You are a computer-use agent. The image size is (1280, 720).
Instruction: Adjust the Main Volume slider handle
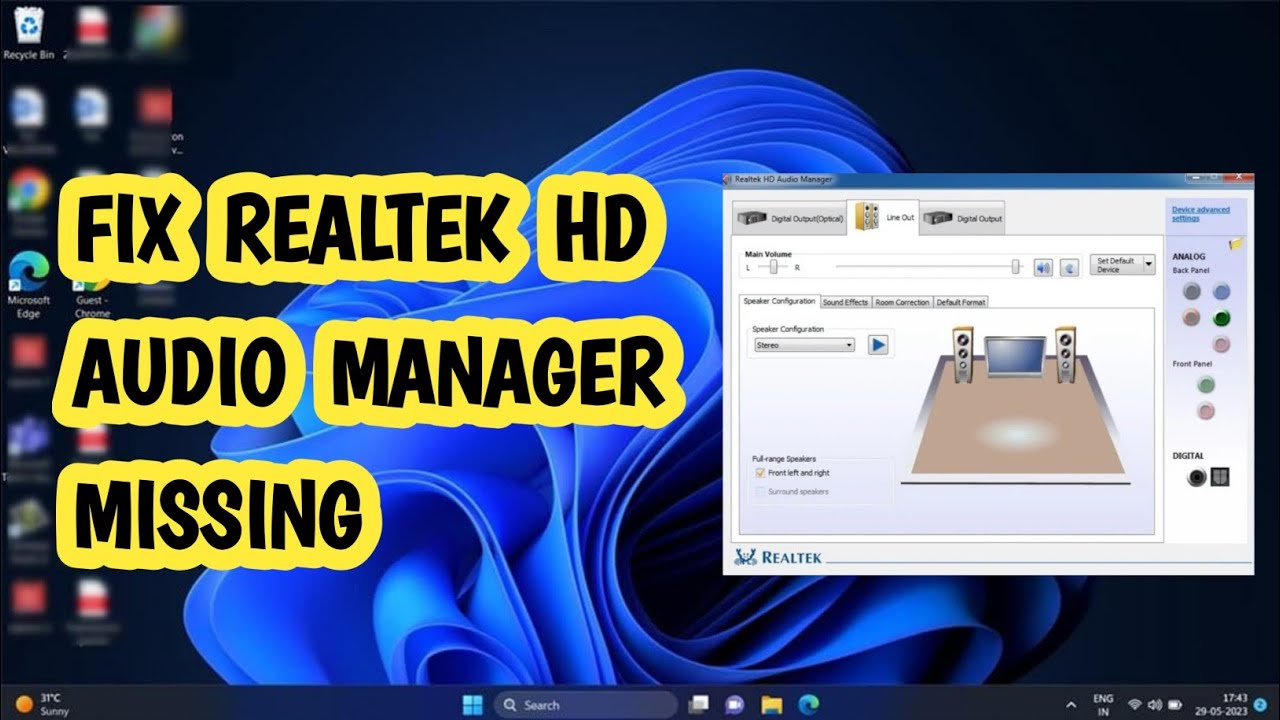(x=1016, y=267)
